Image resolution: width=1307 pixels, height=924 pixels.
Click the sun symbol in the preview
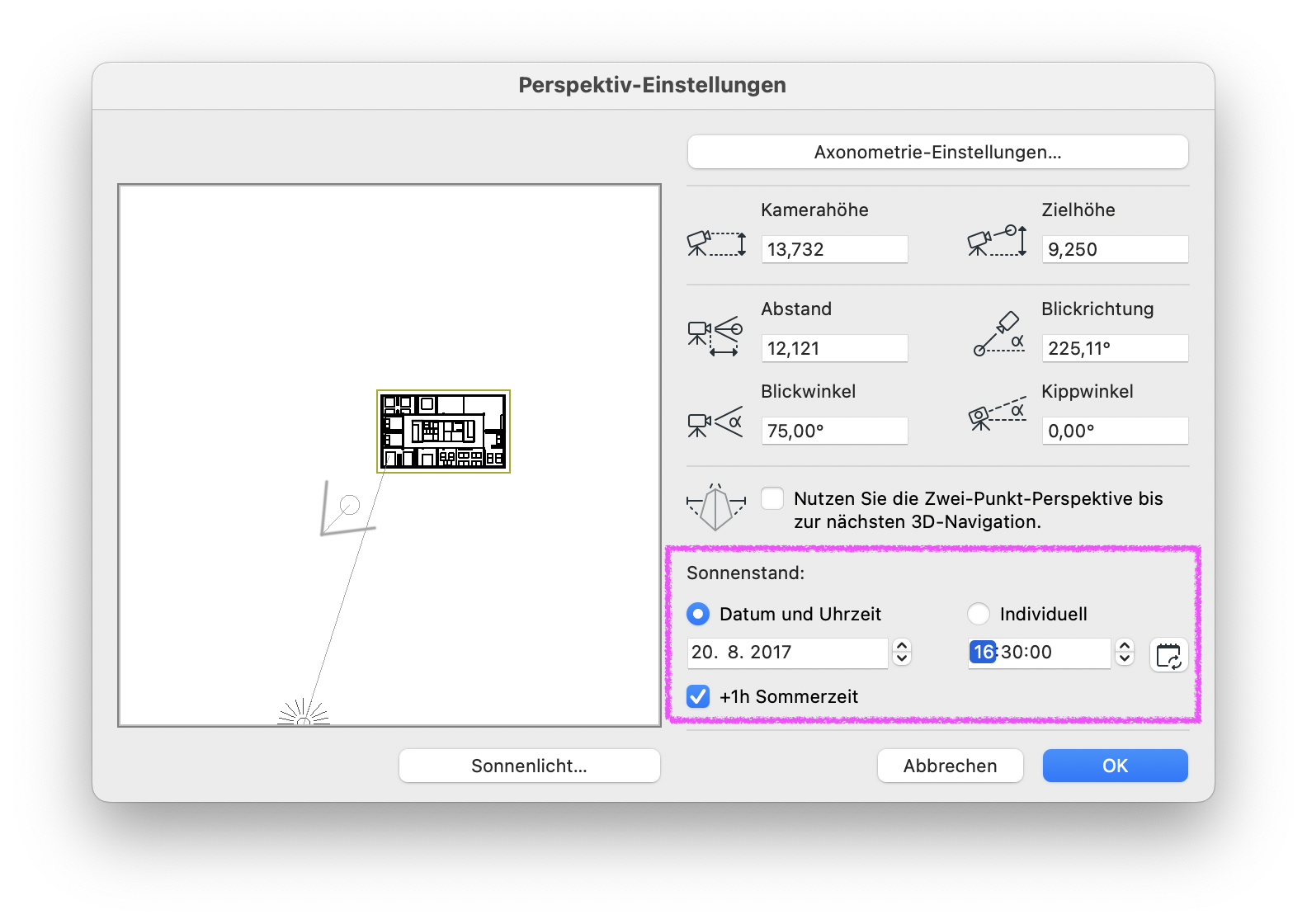point(304,714)
